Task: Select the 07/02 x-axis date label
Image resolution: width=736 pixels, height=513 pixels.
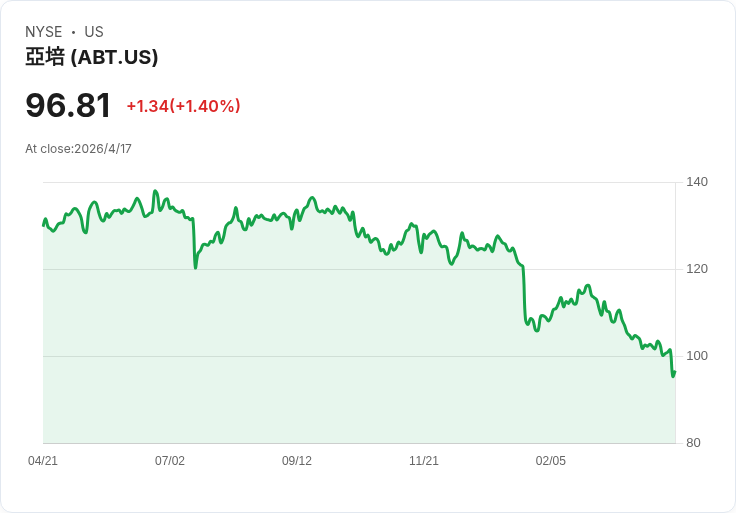Action: 170,461
